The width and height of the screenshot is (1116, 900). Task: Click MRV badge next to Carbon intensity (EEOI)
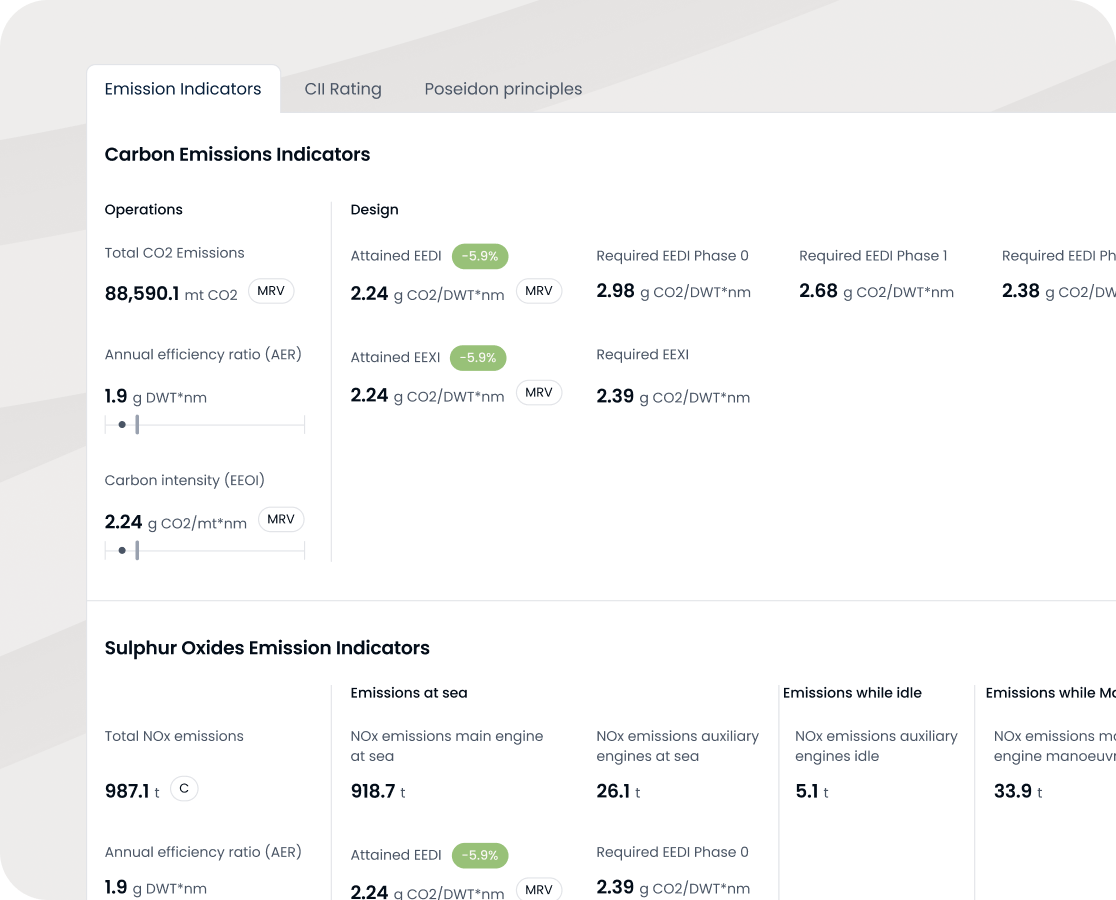pyautogui.click(x=281, y=519)
